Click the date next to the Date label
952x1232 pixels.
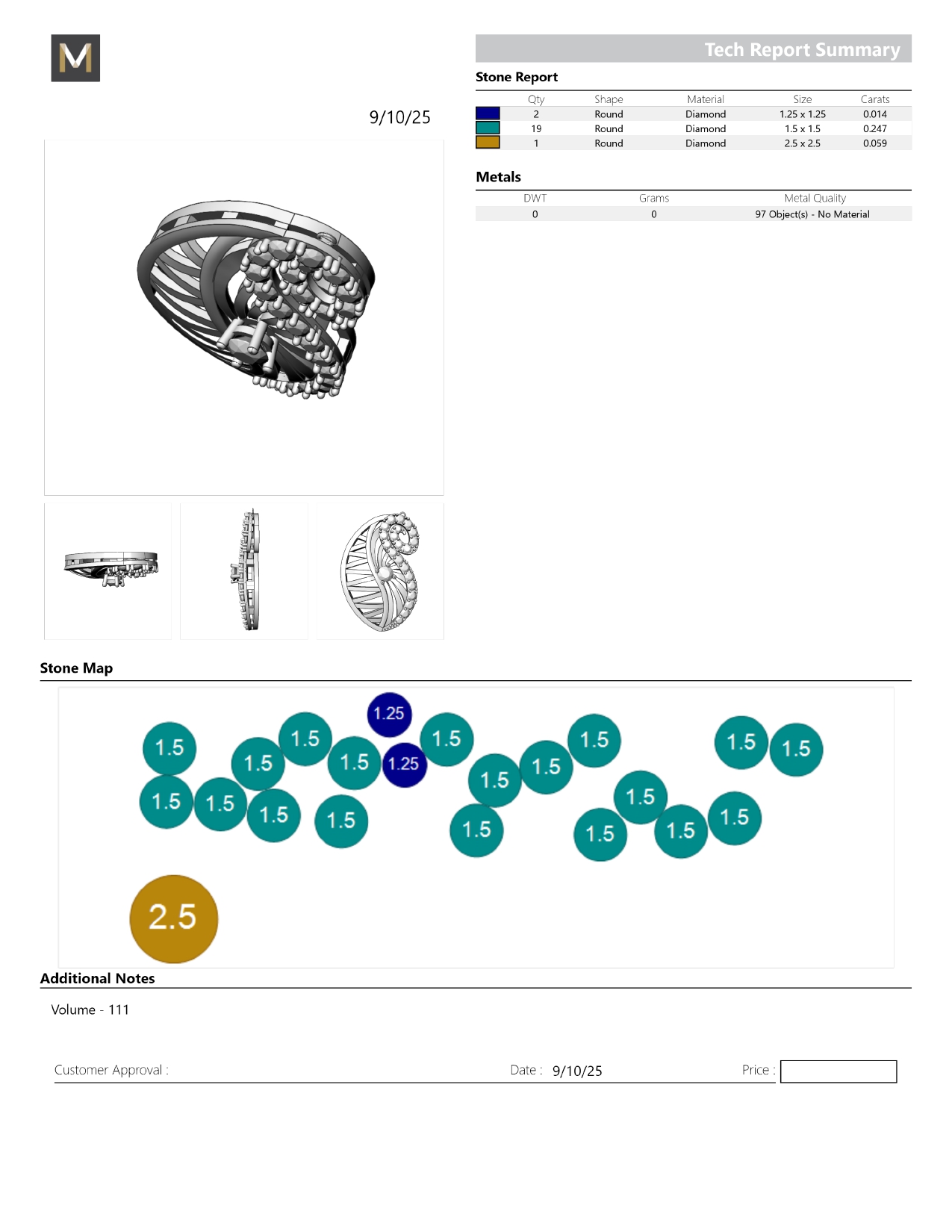point(577,1071)
